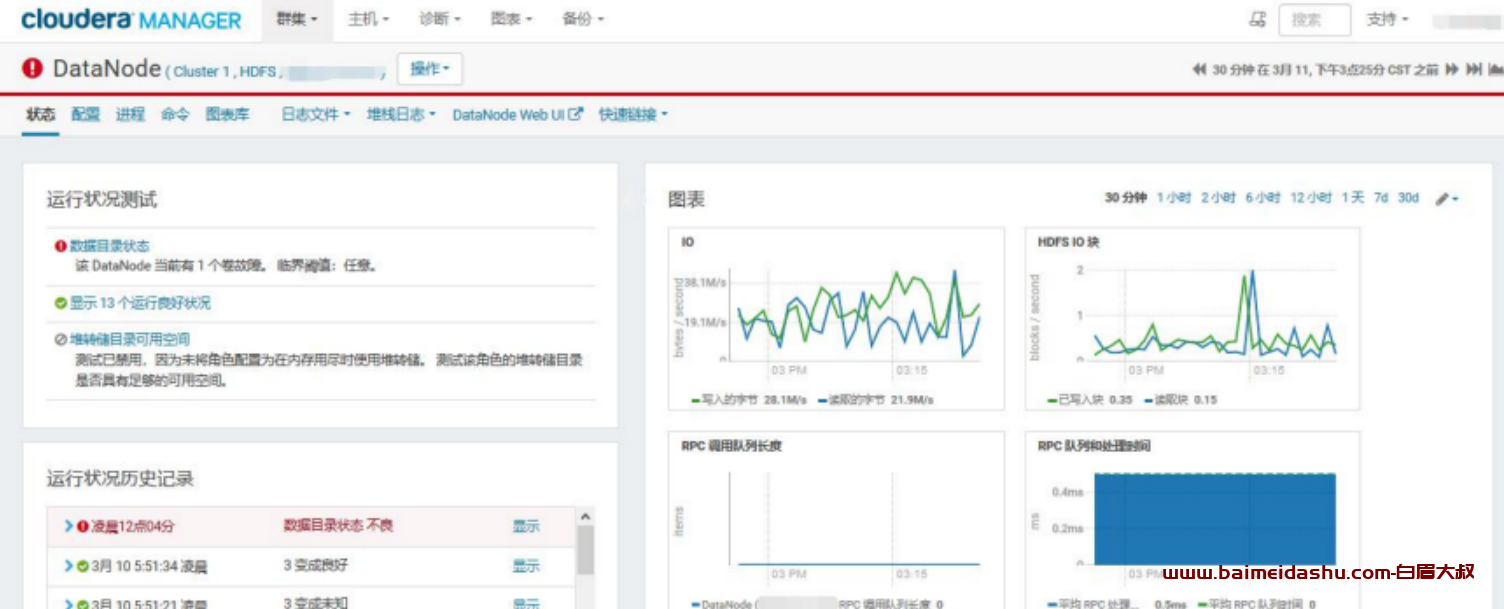Viewport: 1504px width, 609px height.
Task: Switch to the 配置 tab
Action: pos(86,115)
